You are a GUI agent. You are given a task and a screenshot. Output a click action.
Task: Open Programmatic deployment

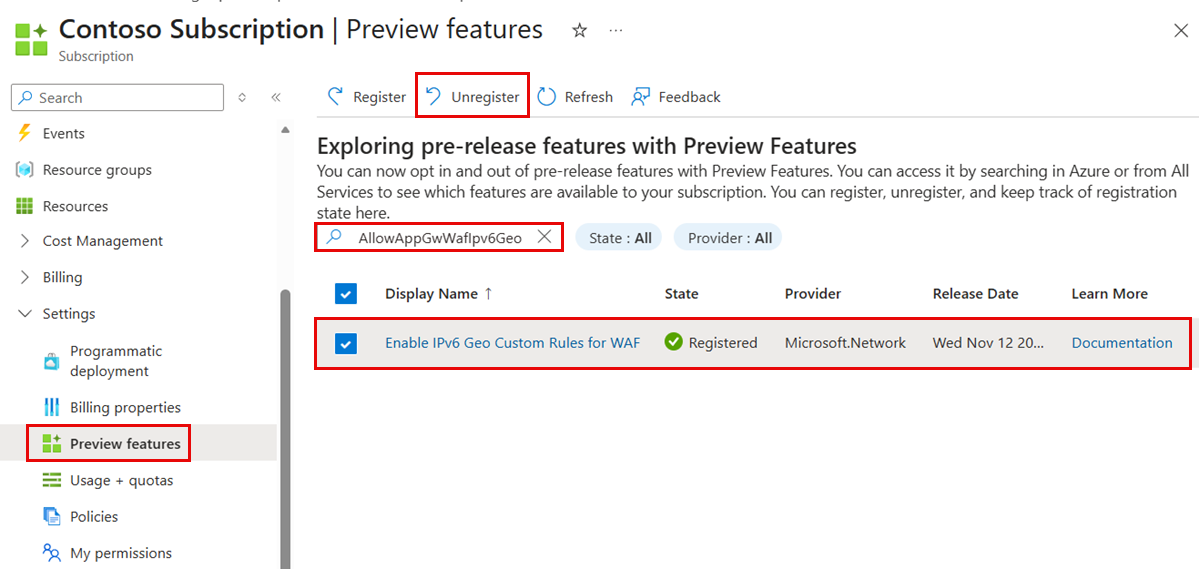coord(116,361)
